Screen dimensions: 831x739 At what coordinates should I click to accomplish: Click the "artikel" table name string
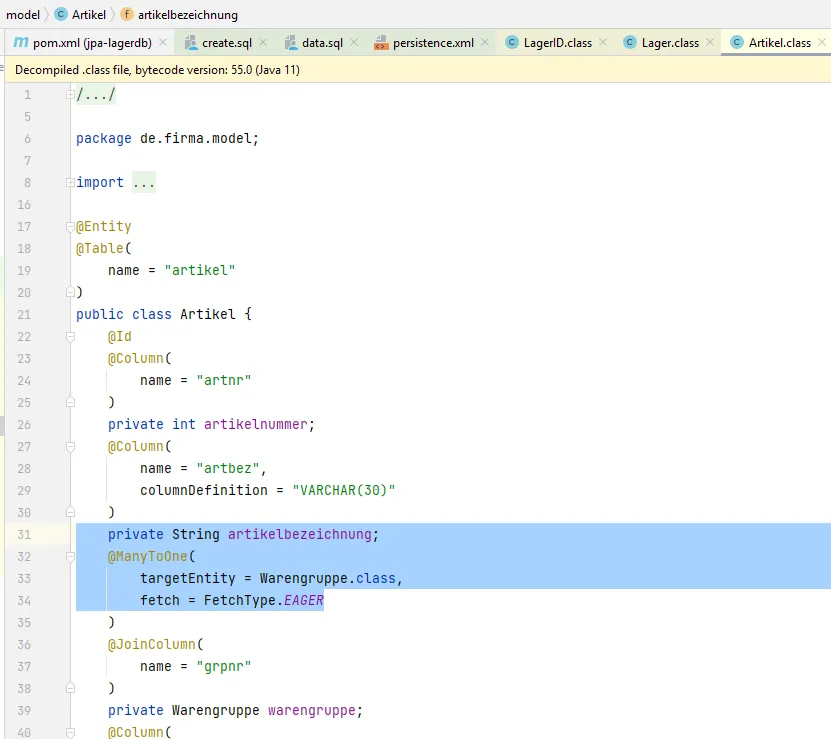click(199, 270)
